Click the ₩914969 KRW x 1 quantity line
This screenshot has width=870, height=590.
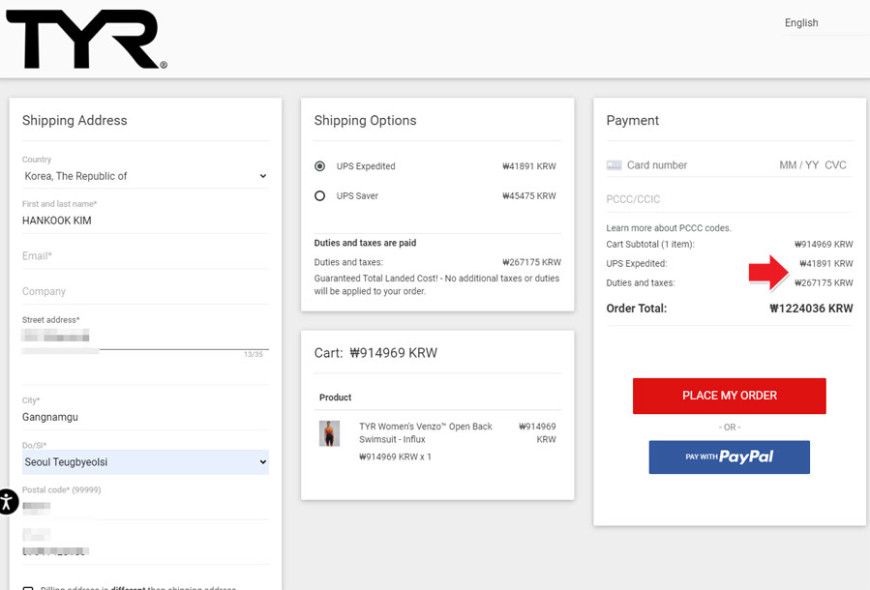coord(395,457)
